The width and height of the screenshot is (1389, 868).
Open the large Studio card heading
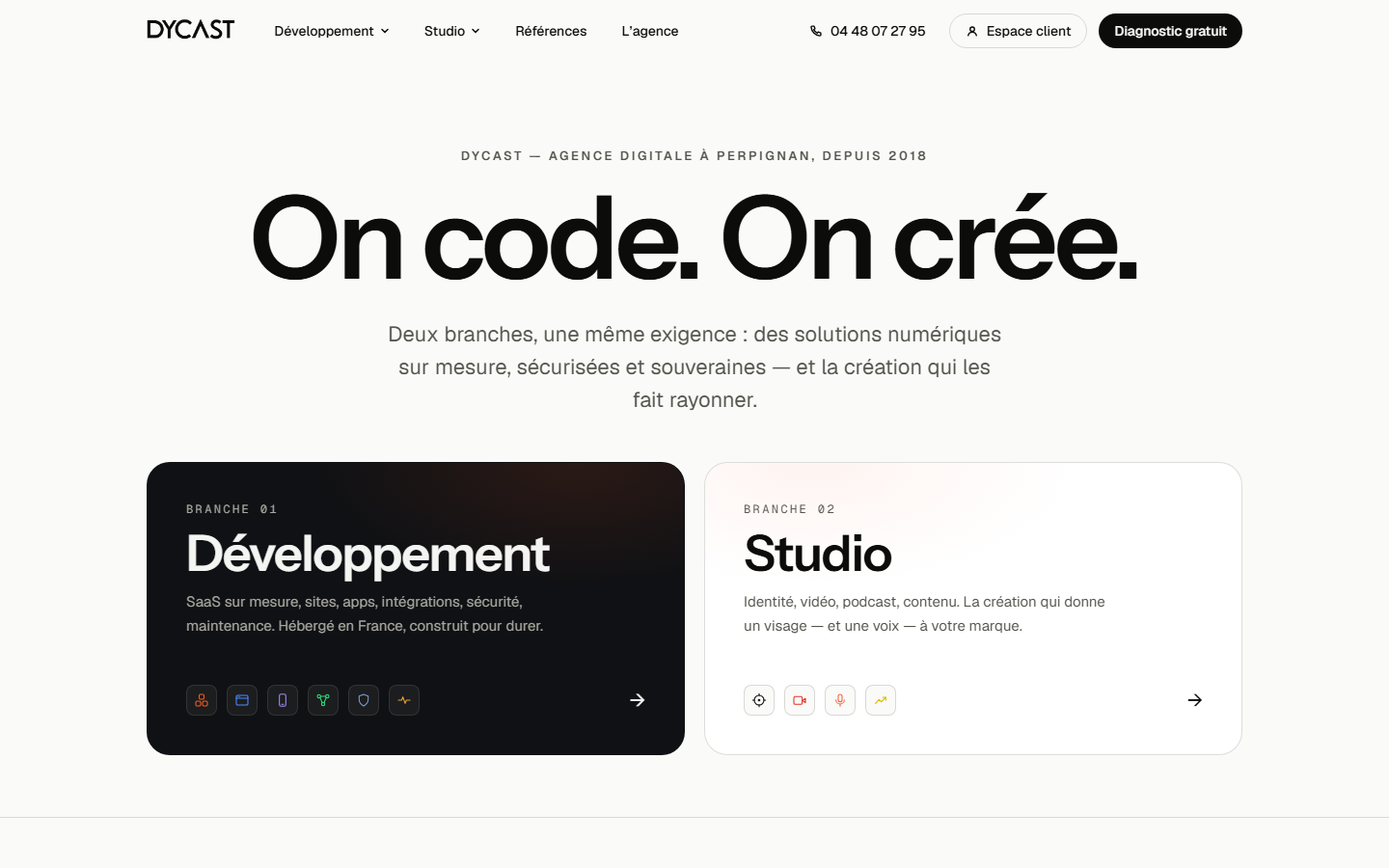[x=818, y=554]
